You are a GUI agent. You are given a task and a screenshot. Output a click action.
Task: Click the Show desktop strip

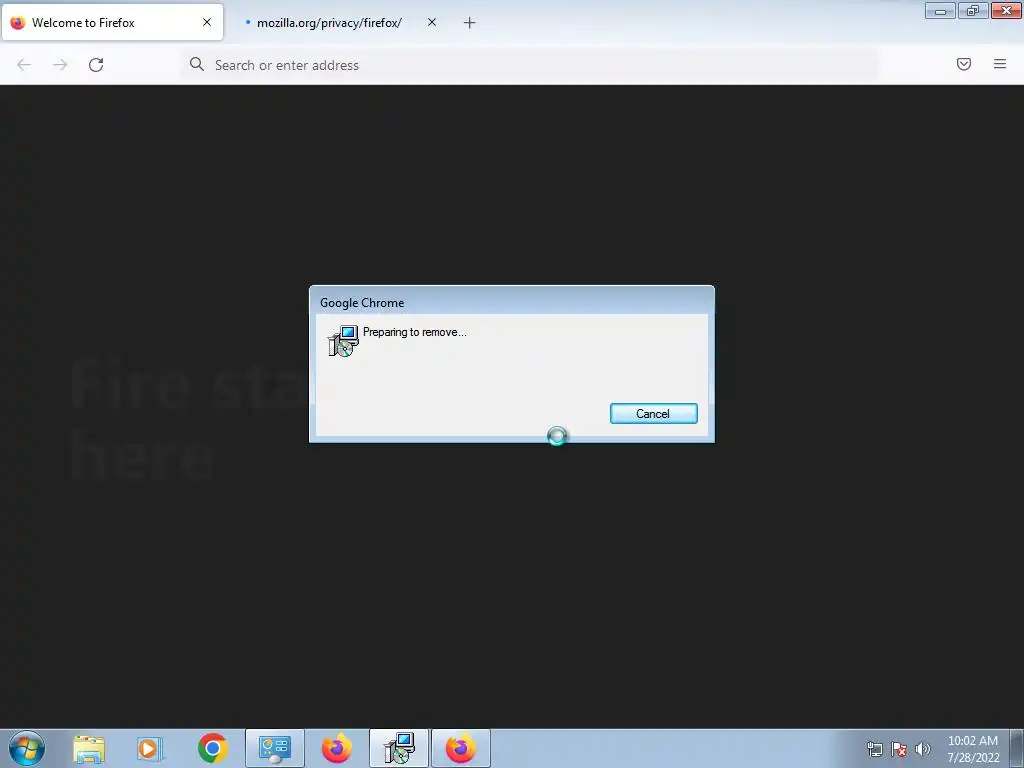[x=1017, y=749]
